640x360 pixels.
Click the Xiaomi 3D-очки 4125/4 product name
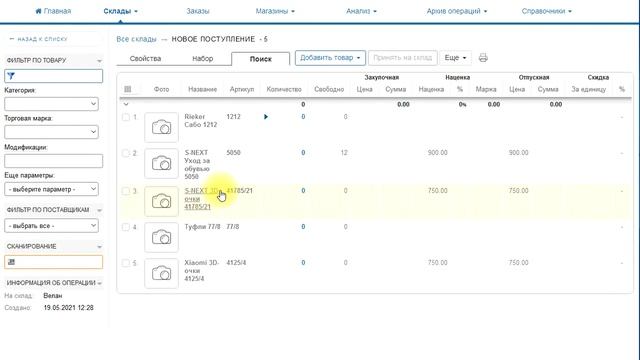202,271
